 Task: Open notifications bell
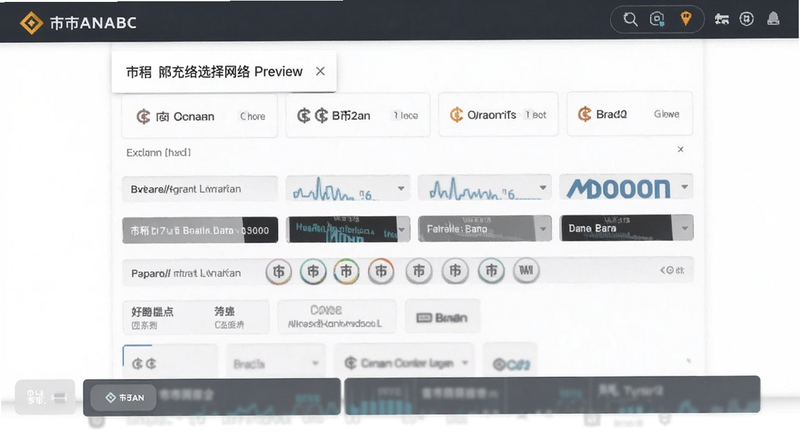773,19
